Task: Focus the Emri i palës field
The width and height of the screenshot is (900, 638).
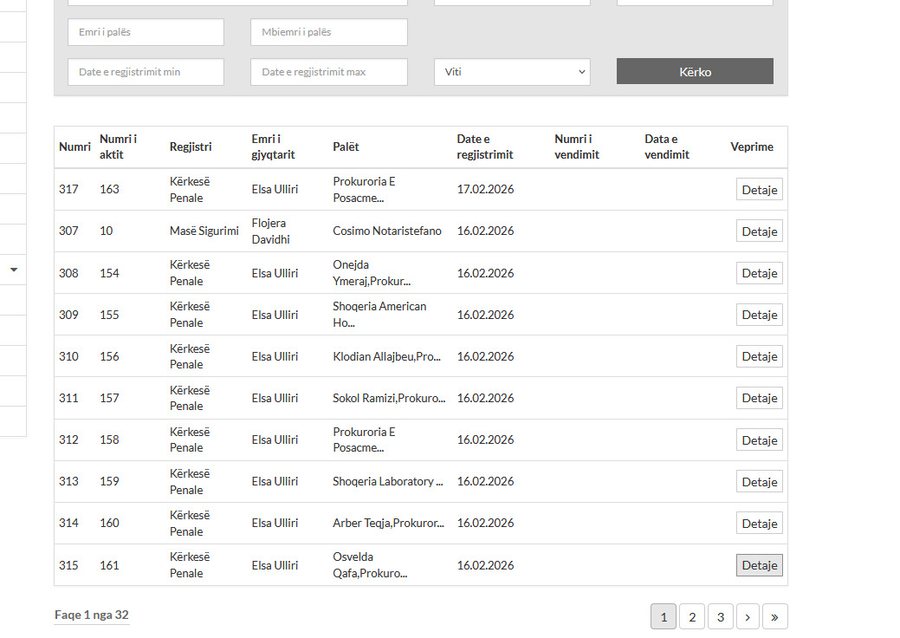Action: tap(146, 32)
